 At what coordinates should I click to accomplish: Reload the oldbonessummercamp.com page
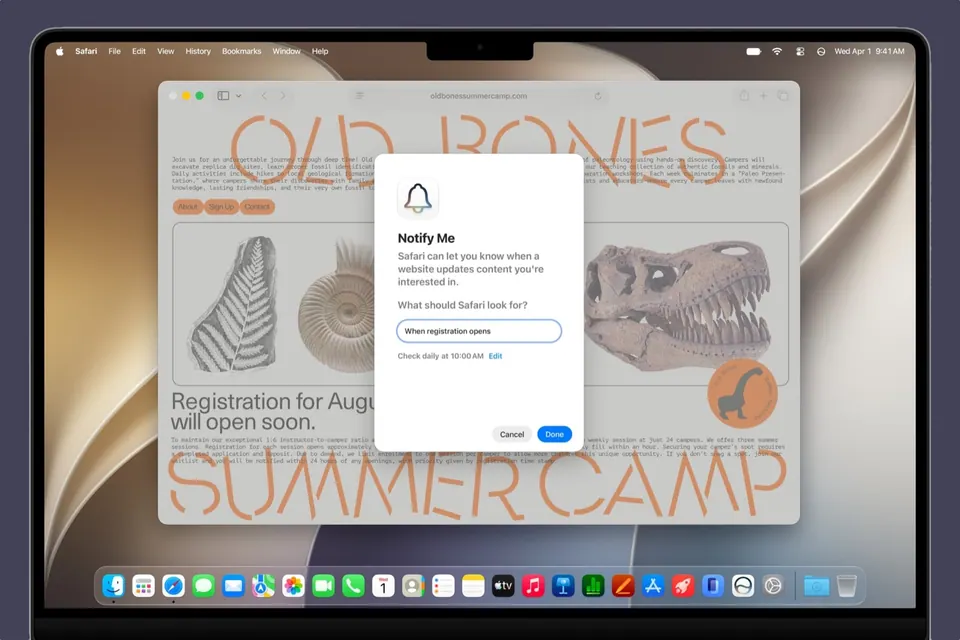598,96
